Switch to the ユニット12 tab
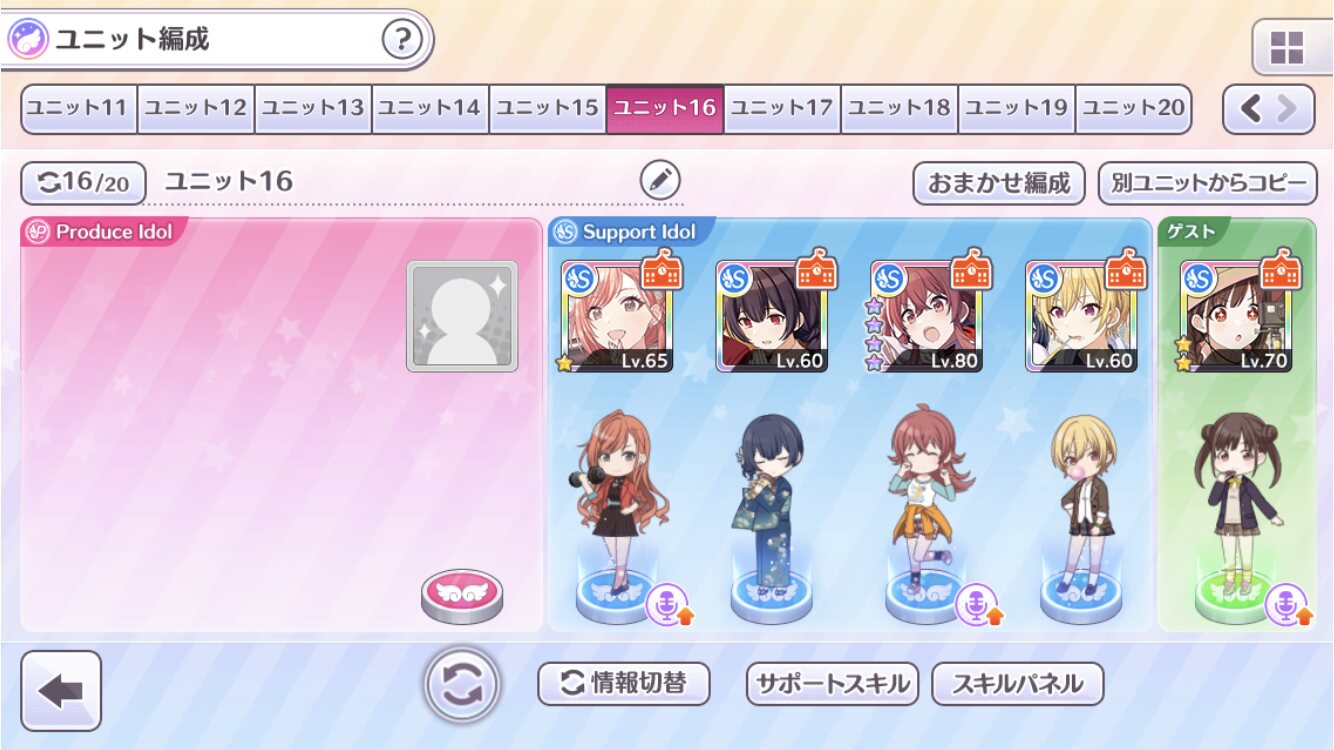1334x750 pixels. point(196,108)
